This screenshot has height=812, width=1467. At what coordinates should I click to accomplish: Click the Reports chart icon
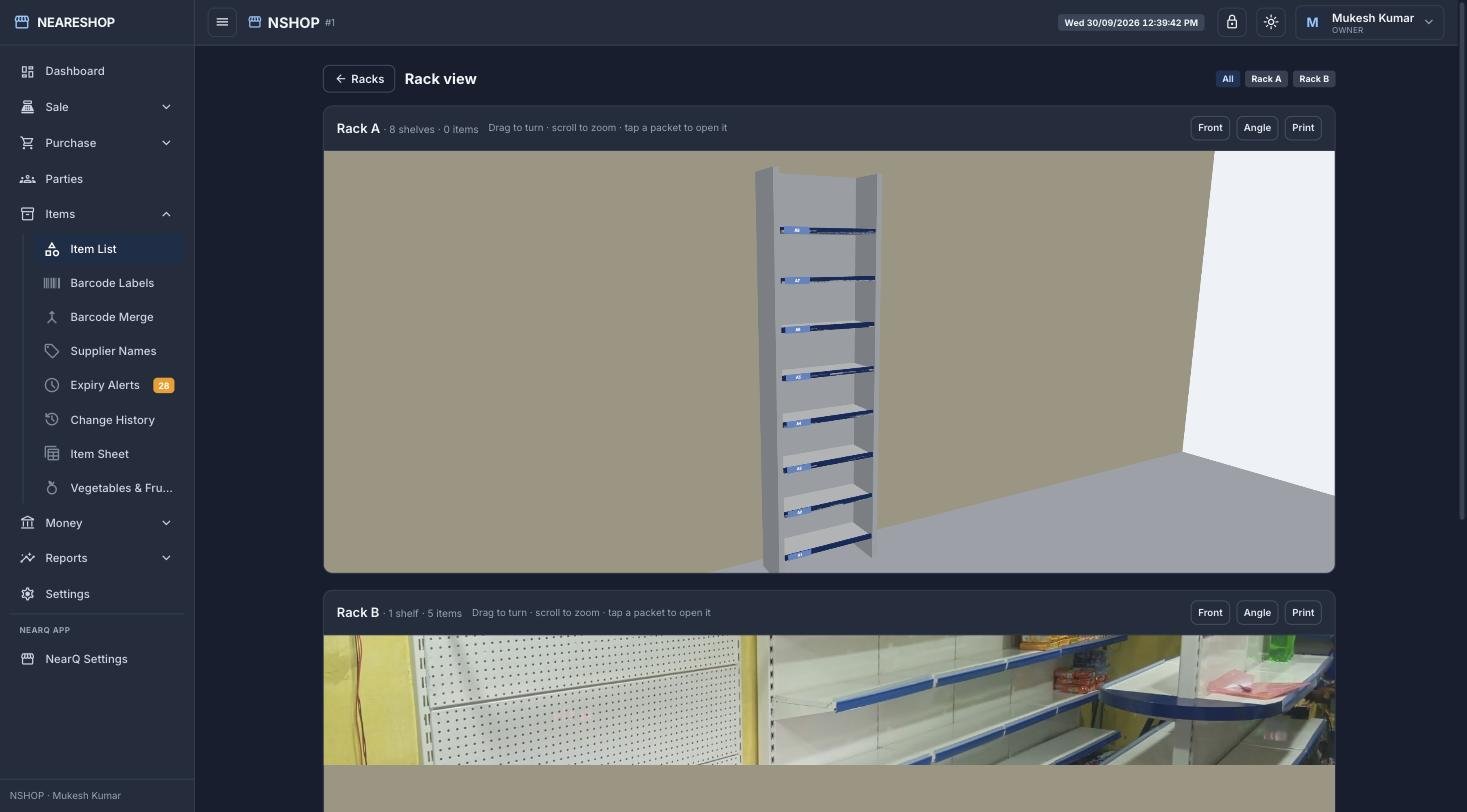(x=27, y=558)
